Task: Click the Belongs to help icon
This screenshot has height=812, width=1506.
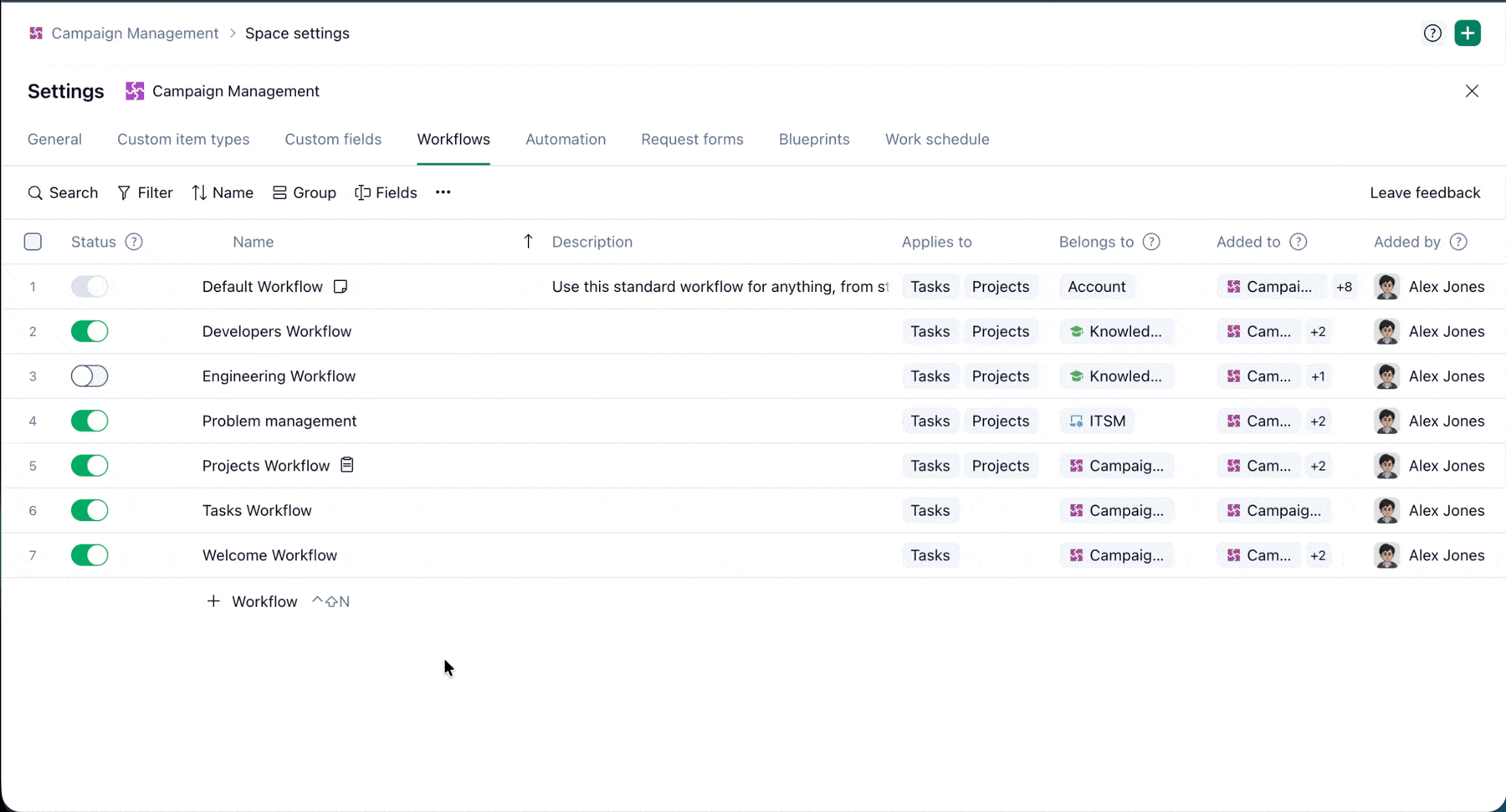Action: pos(1151,242)
